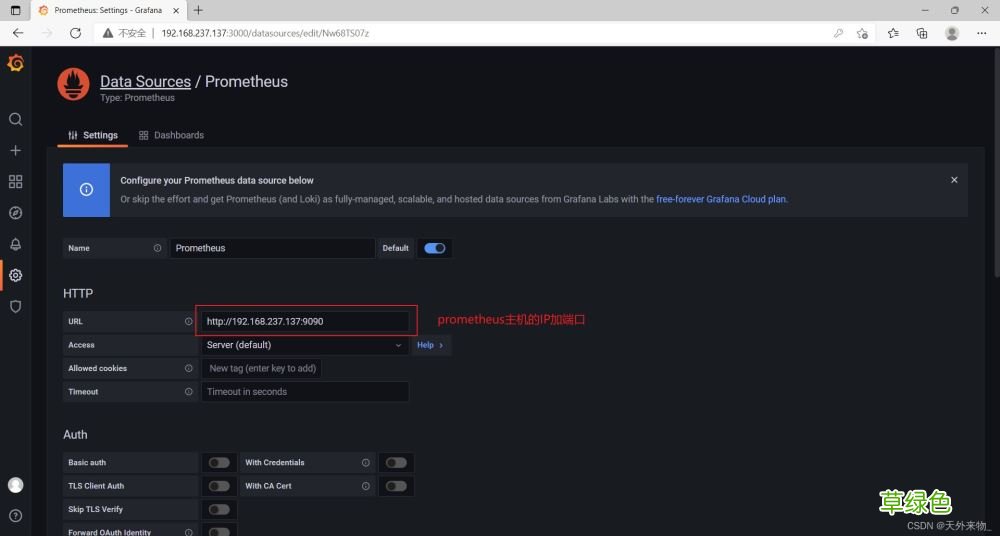Image resolution: width=1000 pixels, height=536 pixels.
Task: Open the browser profile avatar
Action: [x=952, y=33]
